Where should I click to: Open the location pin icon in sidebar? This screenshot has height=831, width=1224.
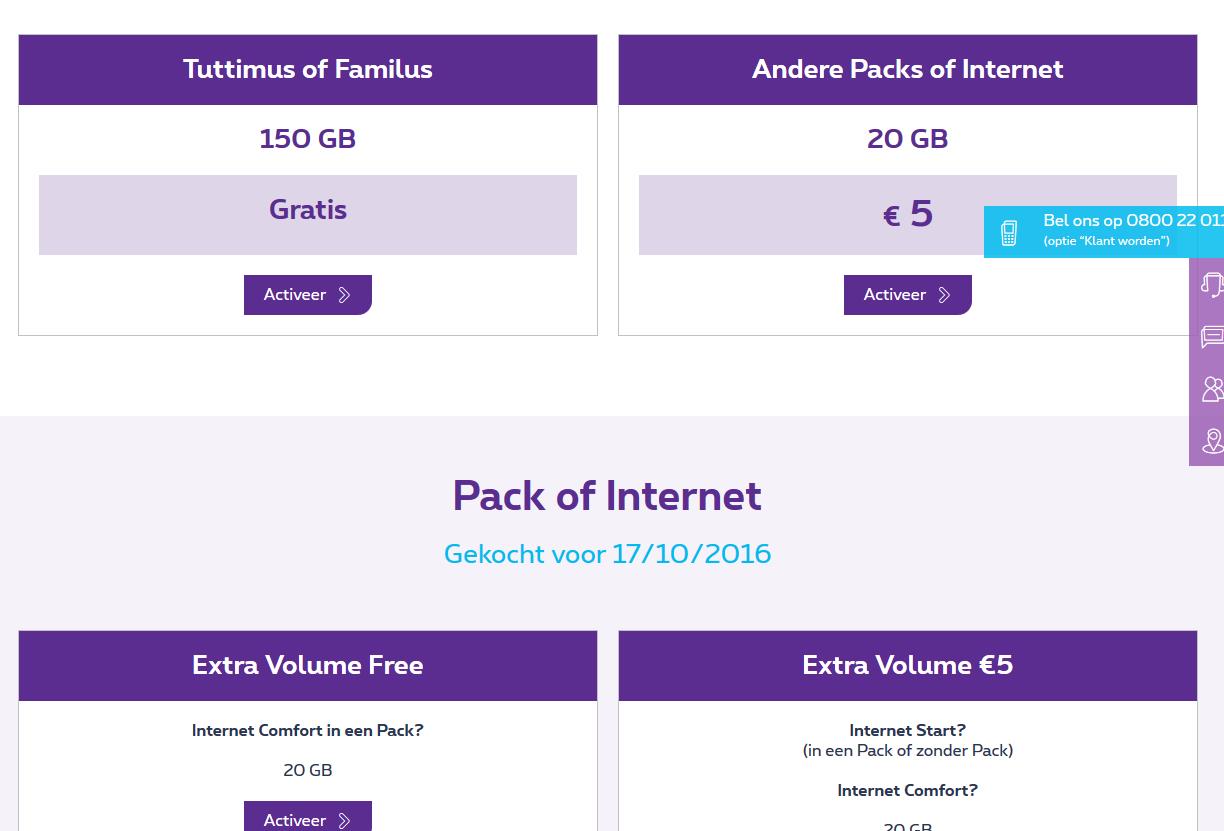coord(1211,441)
